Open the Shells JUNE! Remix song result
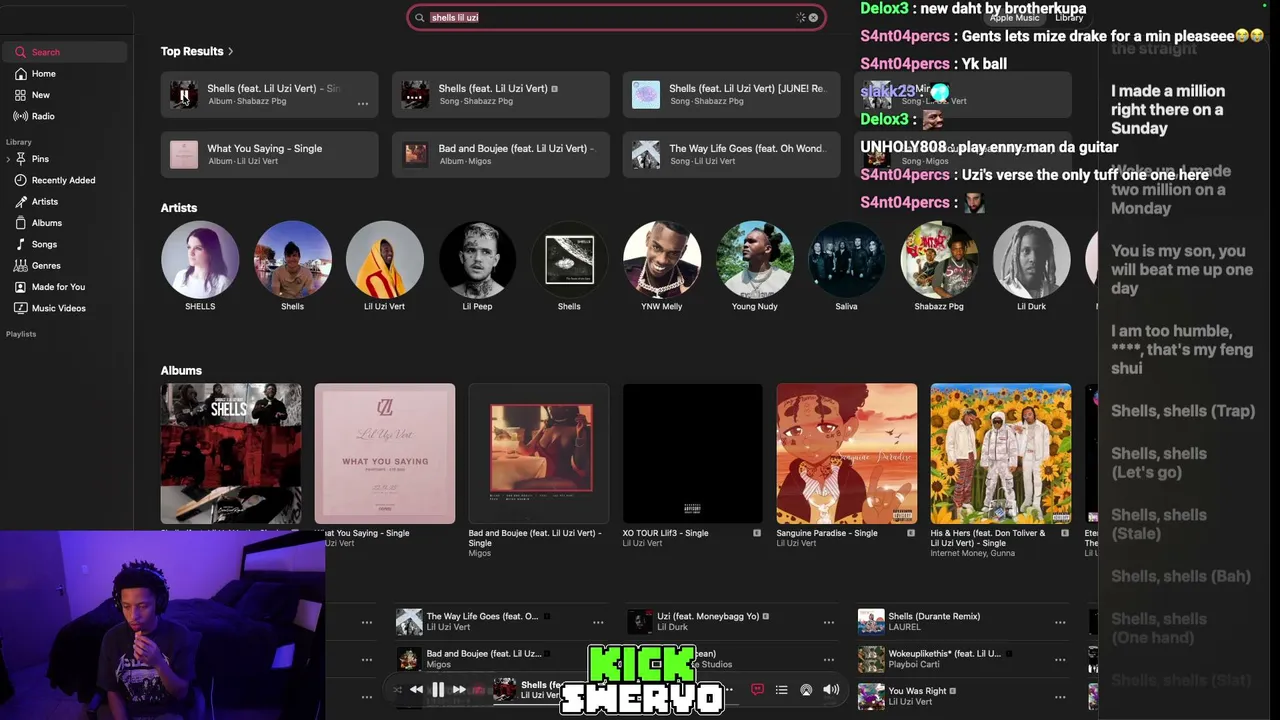This screenshot has width=1280, height=720. 732,94
